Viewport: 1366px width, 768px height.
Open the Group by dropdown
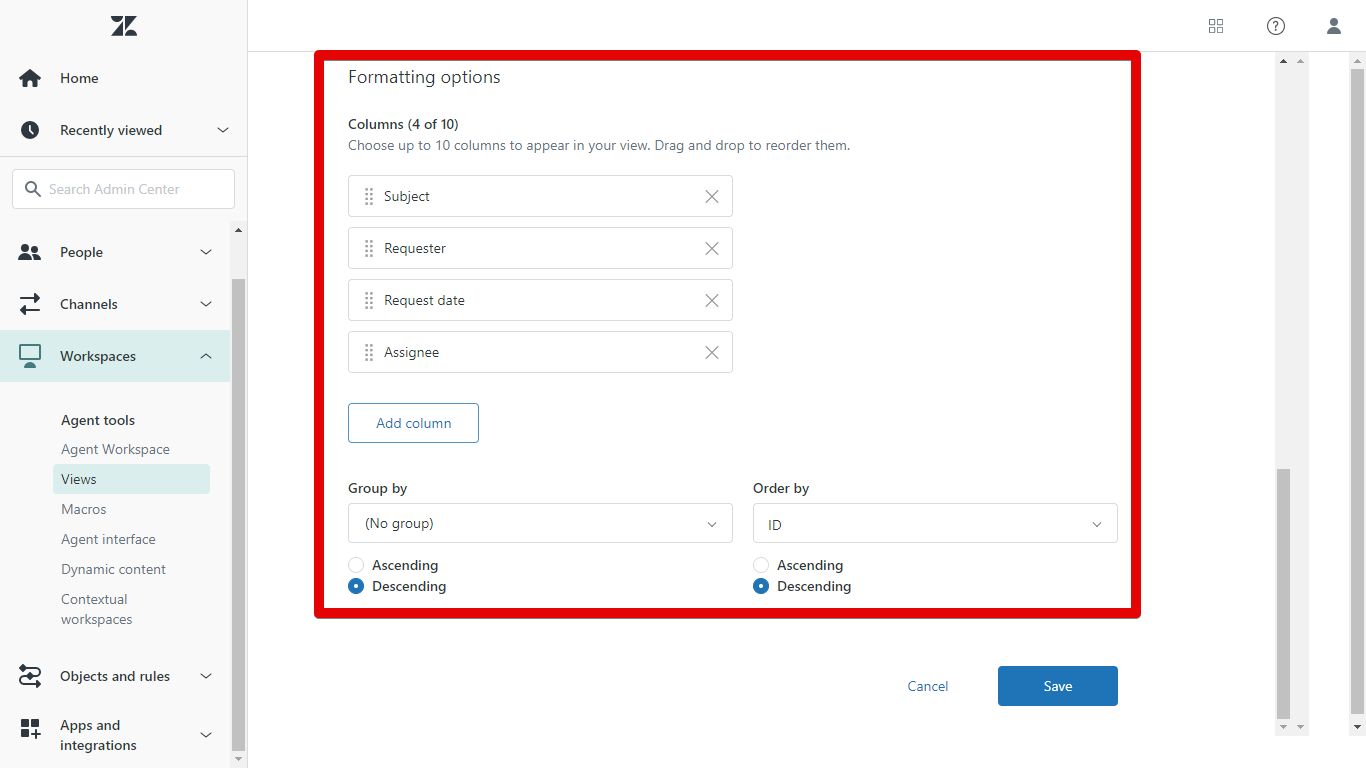click(x=540, y=523)
